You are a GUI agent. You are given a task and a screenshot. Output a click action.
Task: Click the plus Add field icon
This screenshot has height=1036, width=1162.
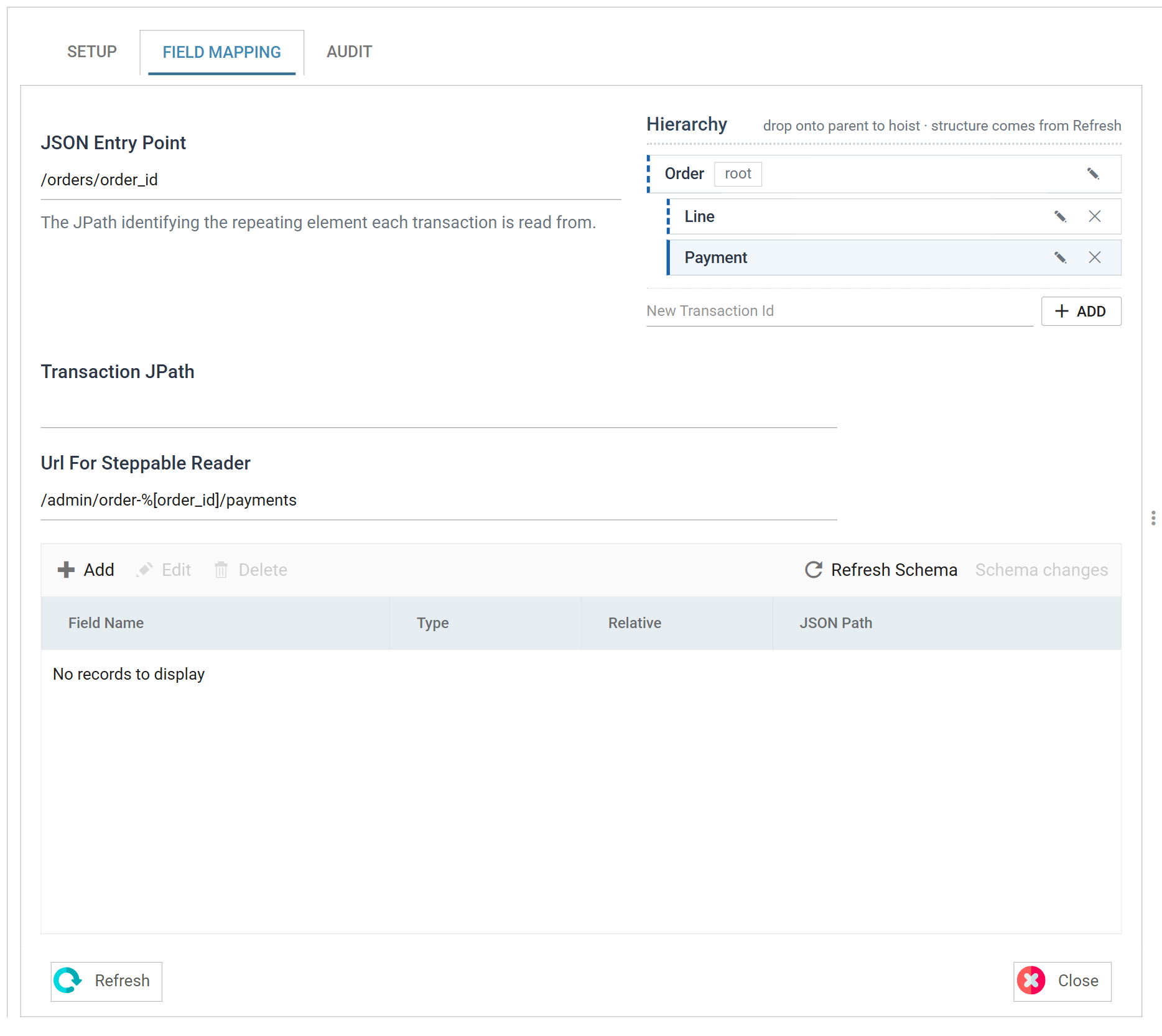point(66,570)
